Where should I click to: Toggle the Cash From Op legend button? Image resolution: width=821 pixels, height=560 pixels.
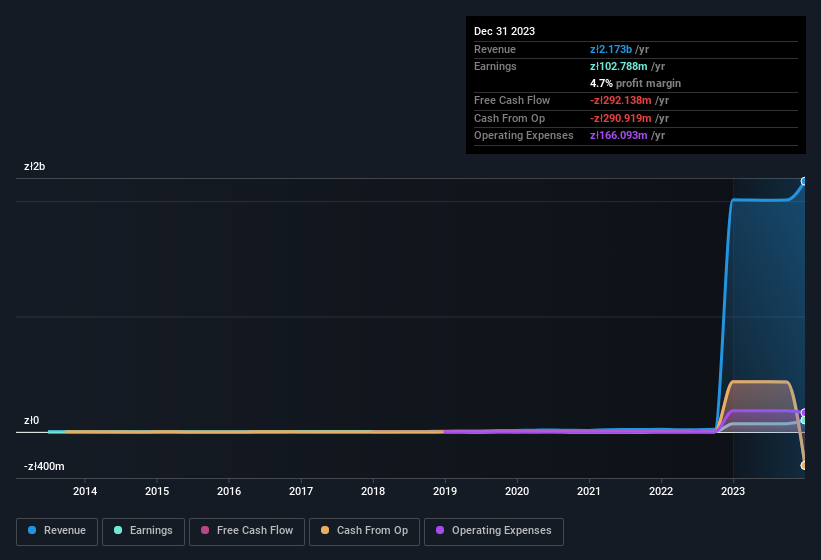(x=364, y=531)
